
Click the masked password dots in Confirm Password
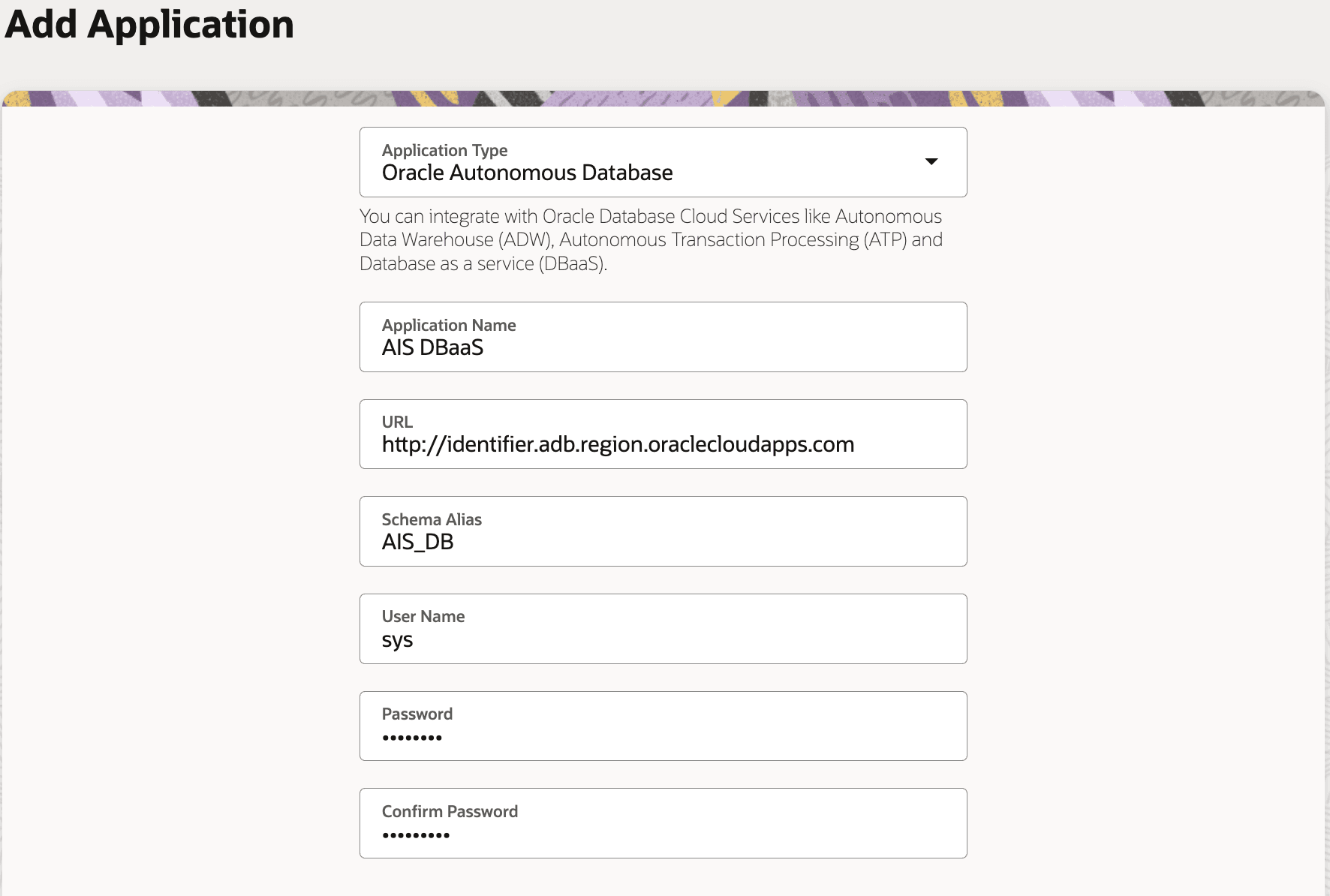416,834
